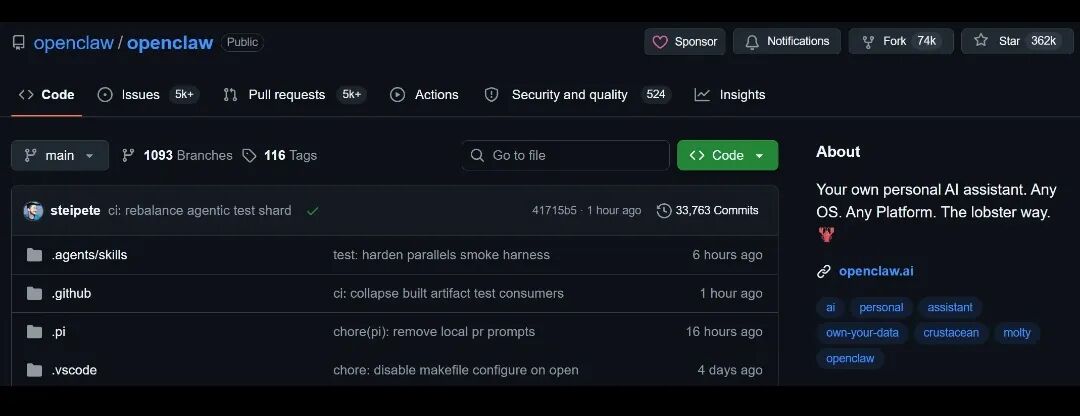The image size is (1080, 416).
Task: Click the About heading
Action: click(838, 152)
